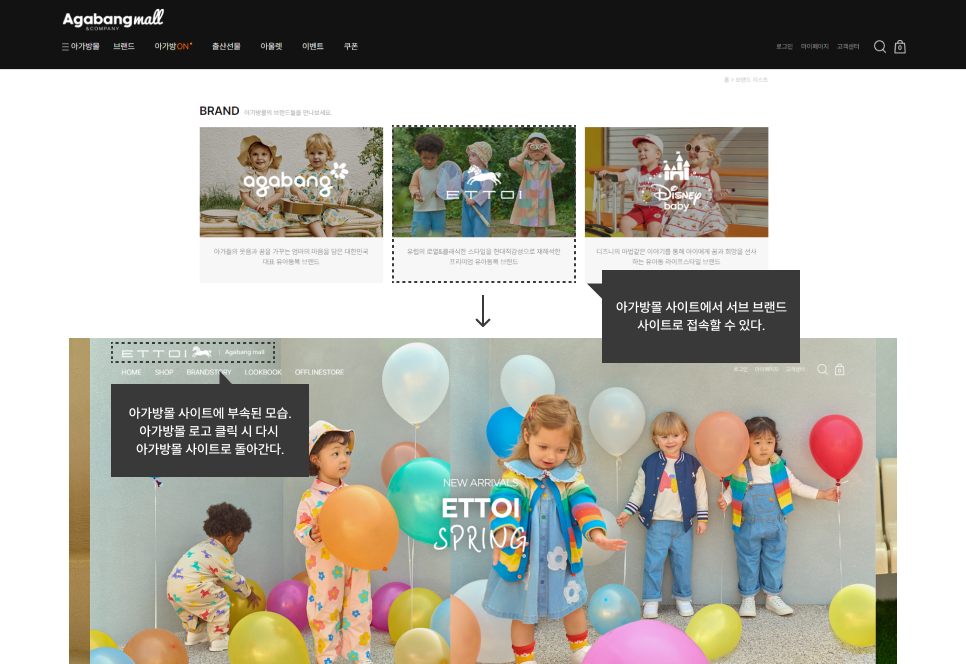Open SHOP in the ETTOI navigation
Viewport: 966px width, 664px height.
click(x=164, y=372)
